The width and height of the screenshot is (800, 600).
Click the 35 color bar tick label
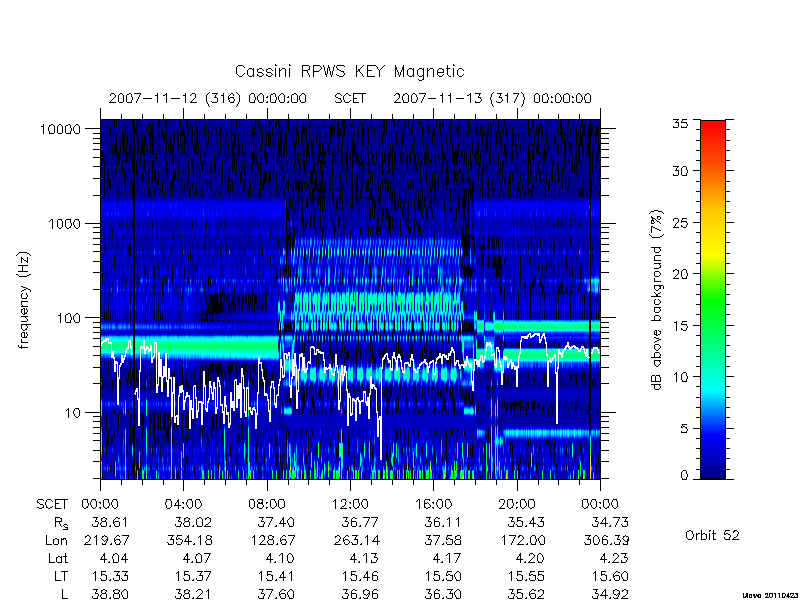click(x=680, y=124)
